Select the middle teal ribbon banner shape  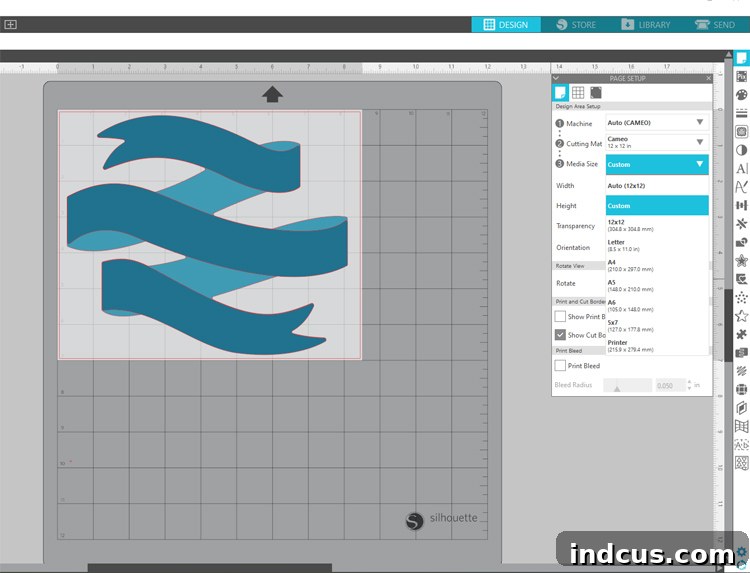click(x=207, y=230)
